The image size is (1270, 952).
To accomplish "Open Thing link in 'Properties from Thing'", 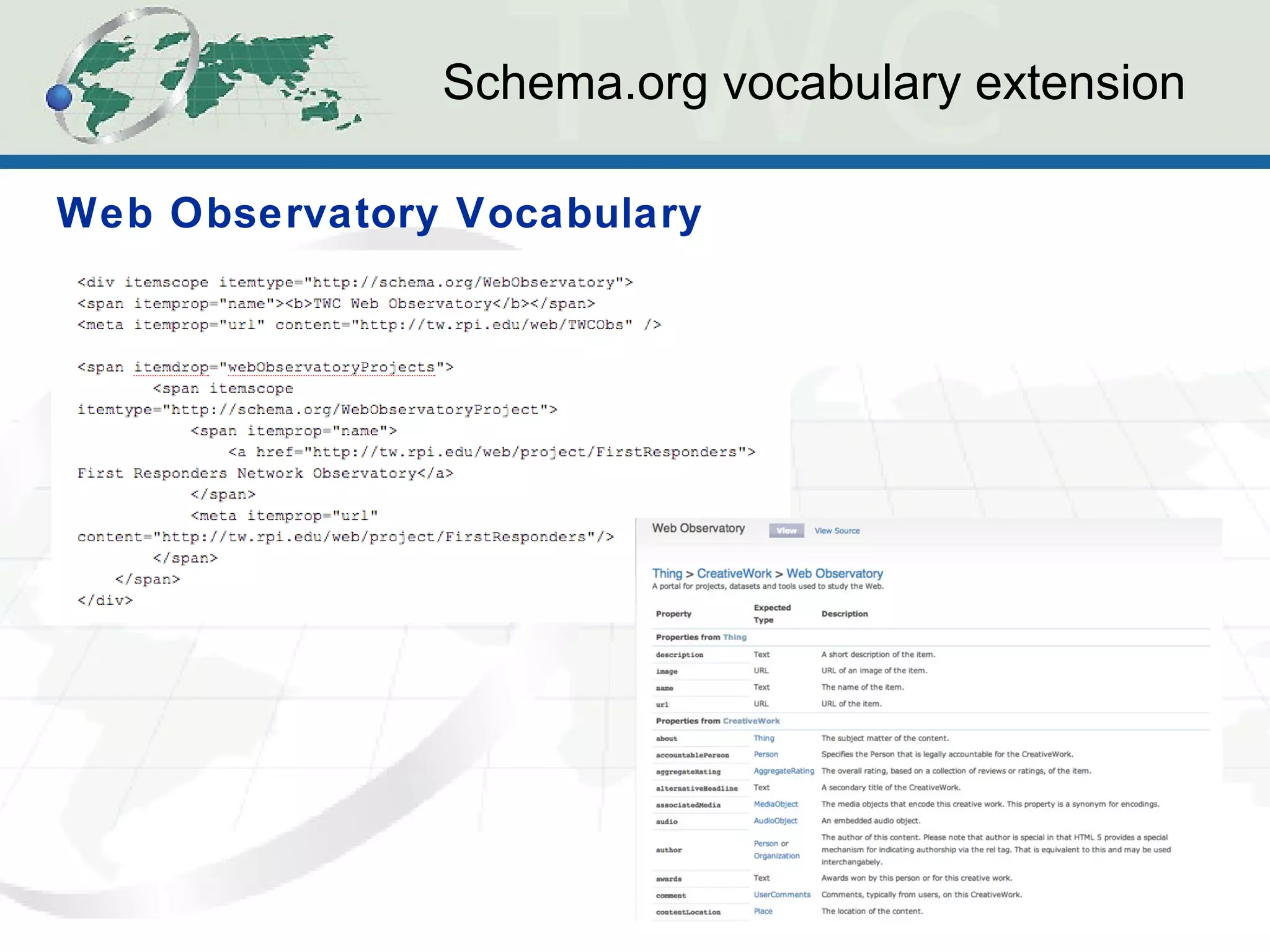I will click(735, 637).
